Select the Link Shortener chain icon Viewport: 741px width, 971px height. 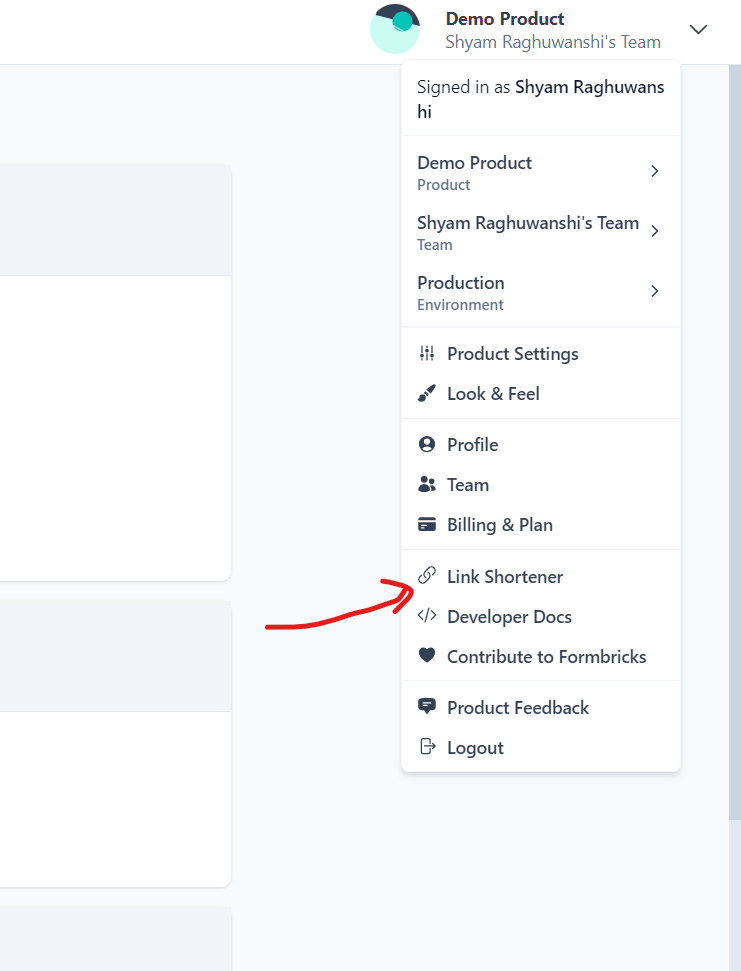tap(427, 576)
